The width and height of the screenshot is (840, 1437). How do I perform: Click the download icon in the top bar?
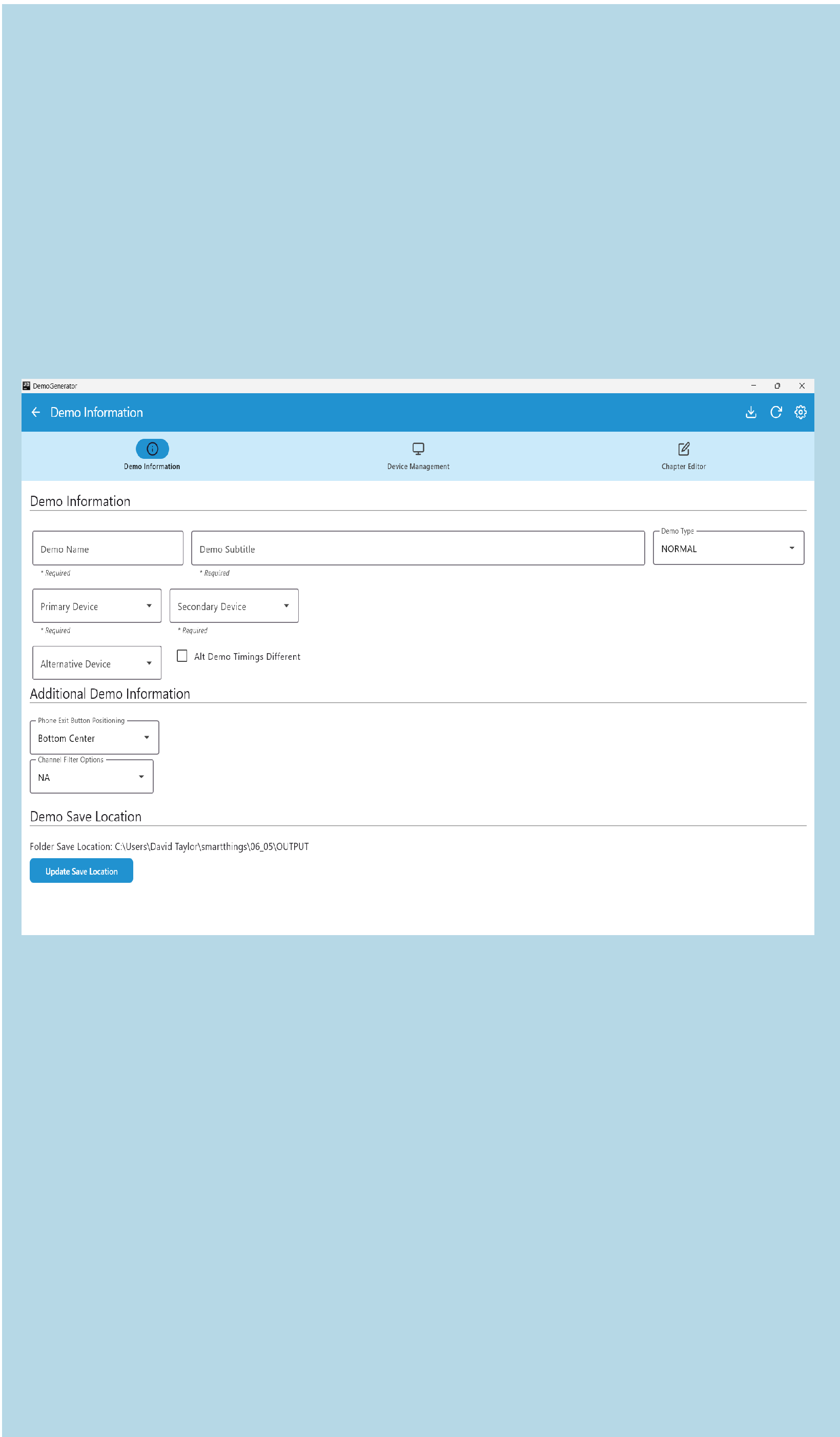pos(751,412)
